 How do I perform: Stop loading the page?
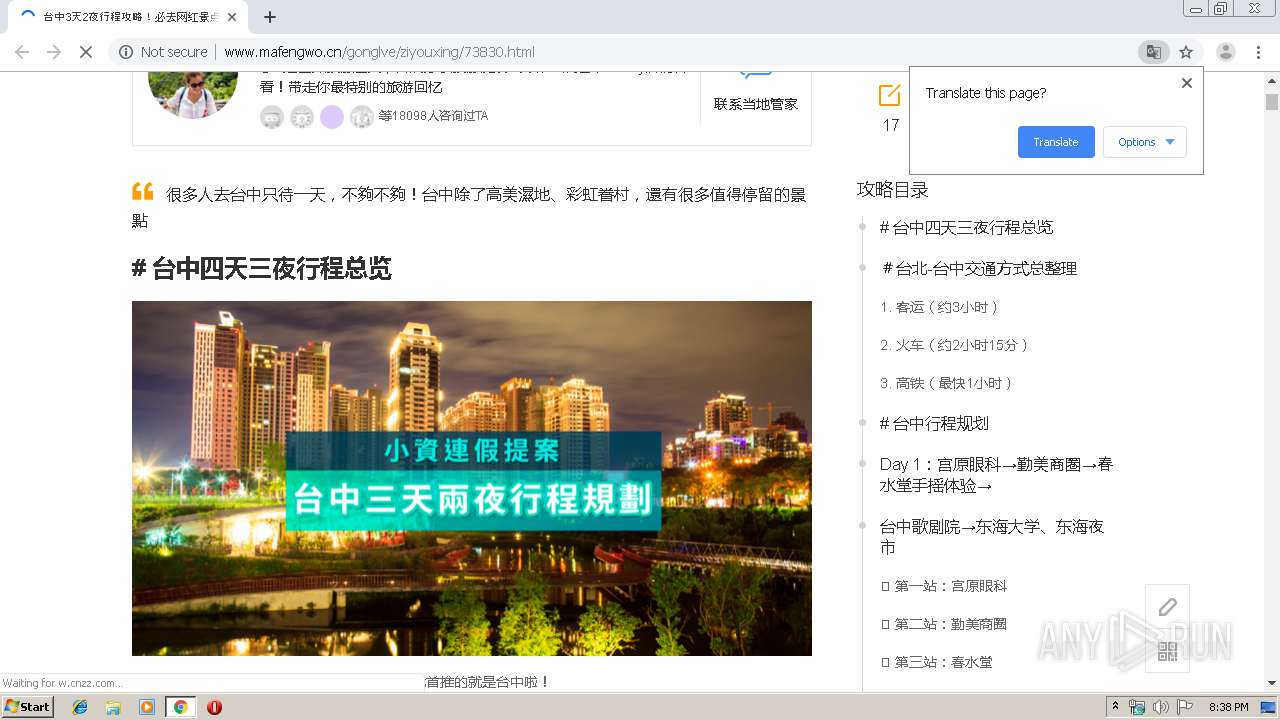(86, 52)
